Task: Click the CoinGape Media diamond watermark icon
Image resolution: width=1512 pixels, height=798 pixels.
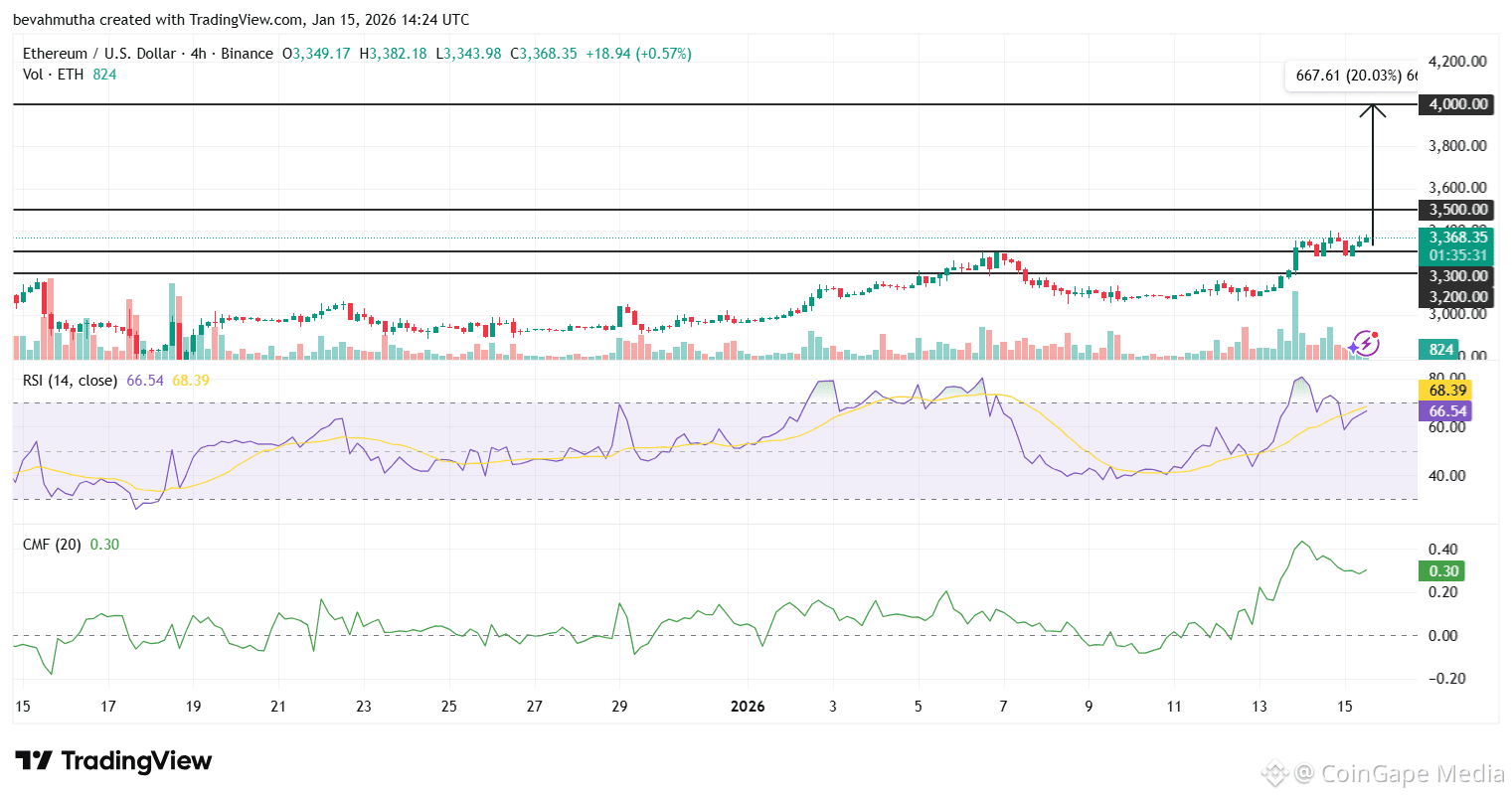Action: point(1275,772)
